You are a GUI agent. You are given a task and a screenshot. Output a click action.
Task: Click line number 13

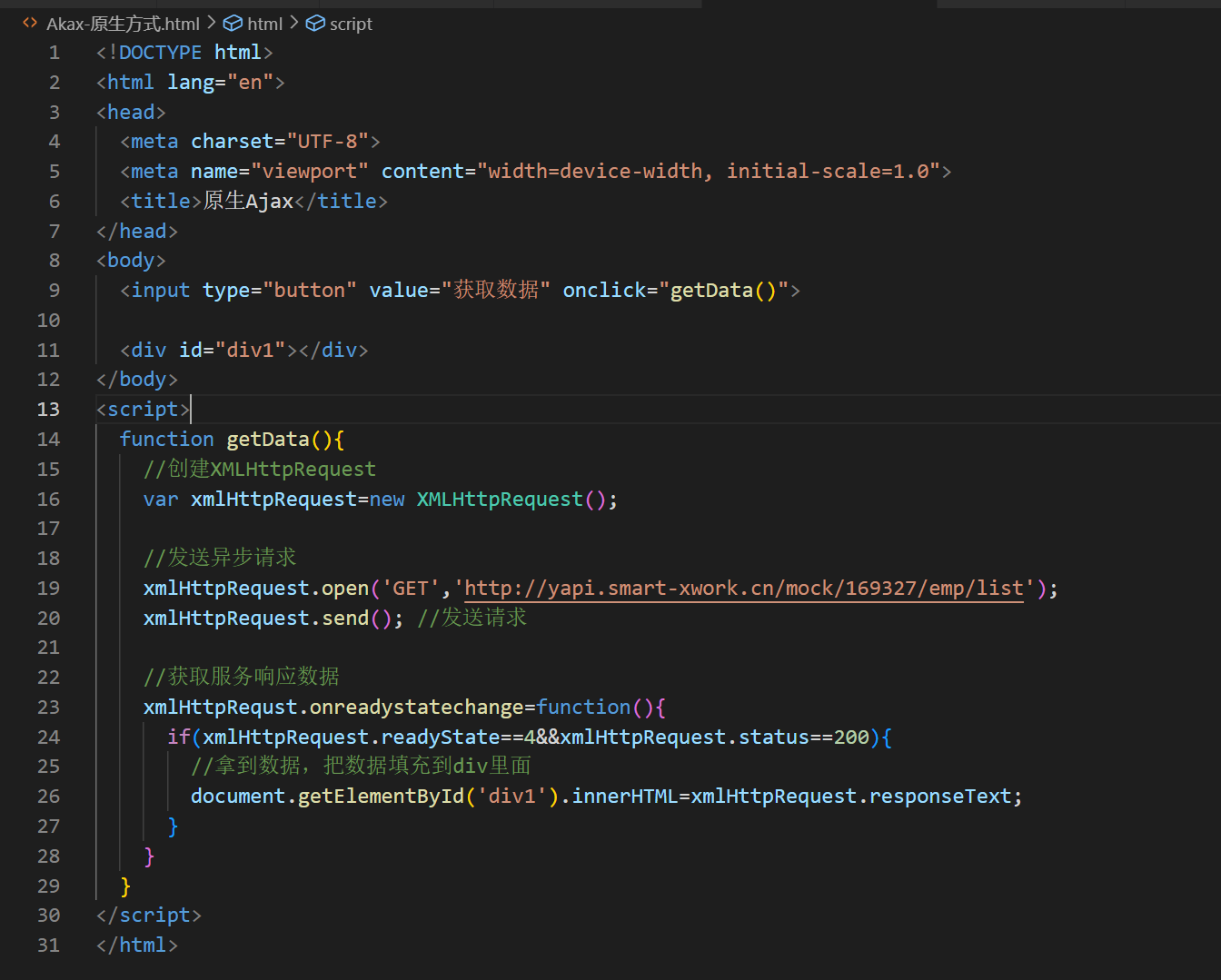coord(48,410)
